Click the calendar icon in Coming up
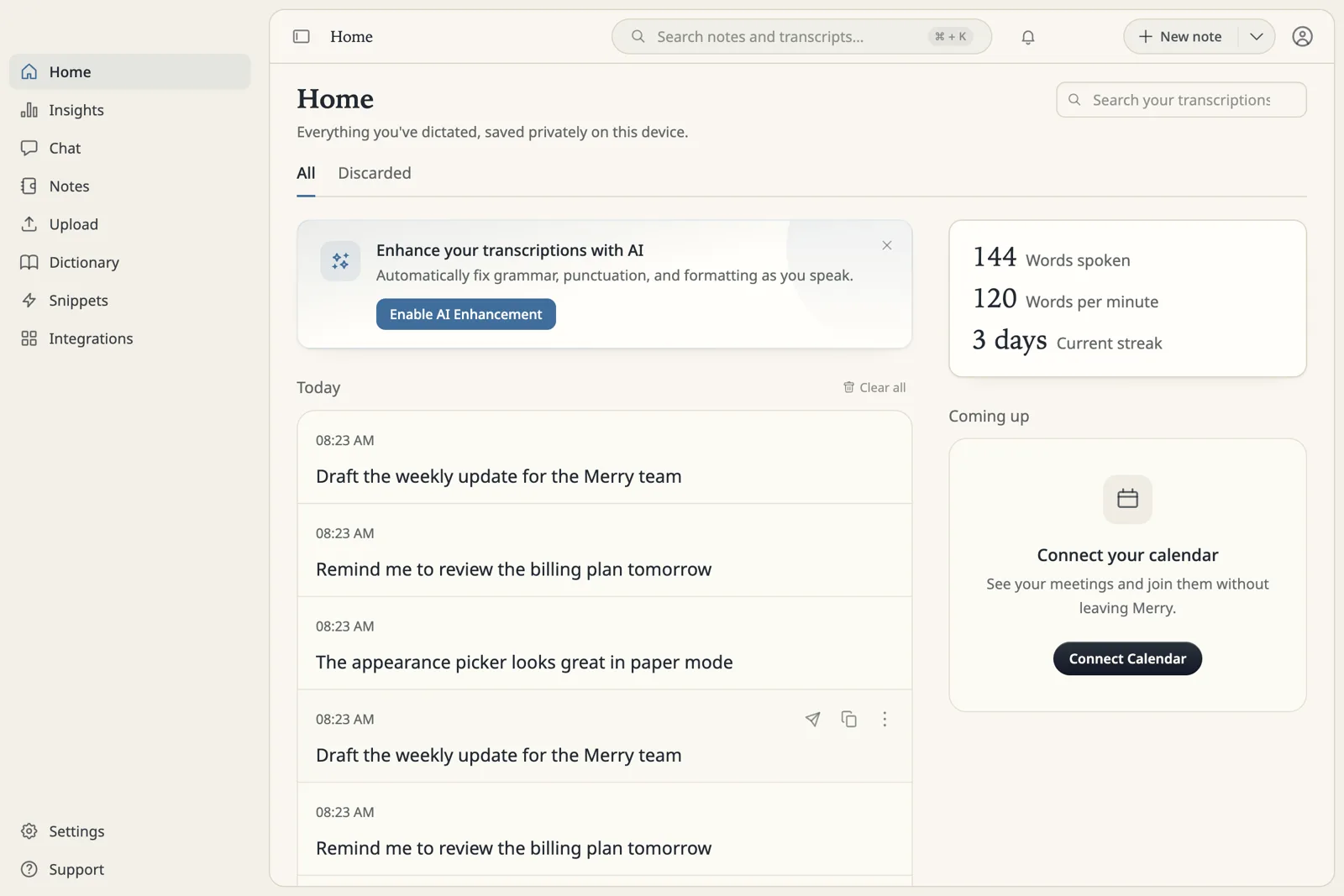The height and width of the screenshot is (896, 1344). [1127, 499]
